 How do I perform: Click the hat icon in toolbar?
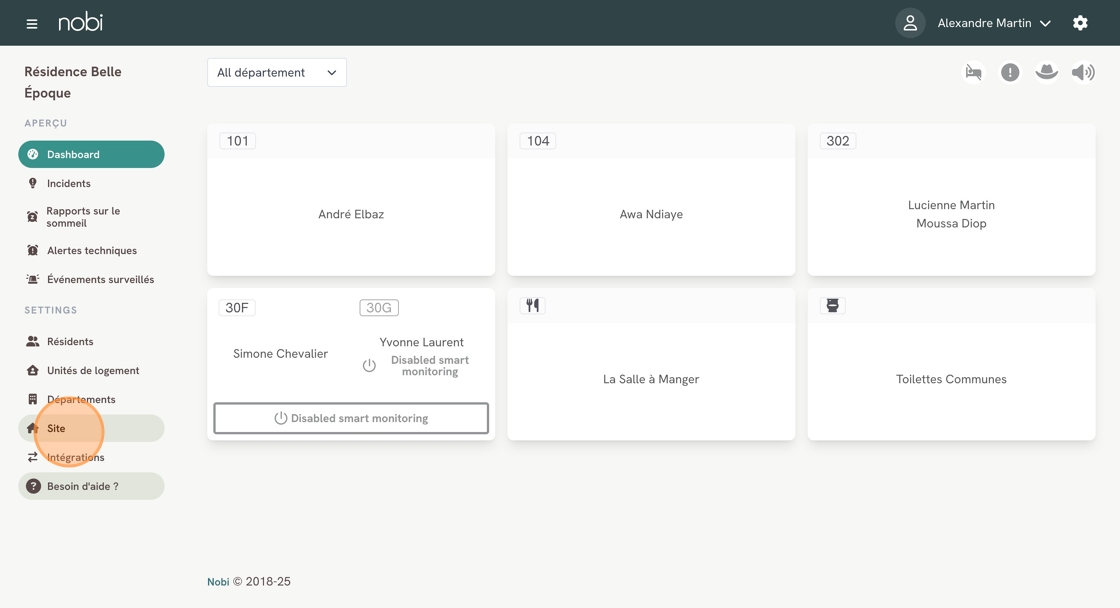[x=1046, y=72]
